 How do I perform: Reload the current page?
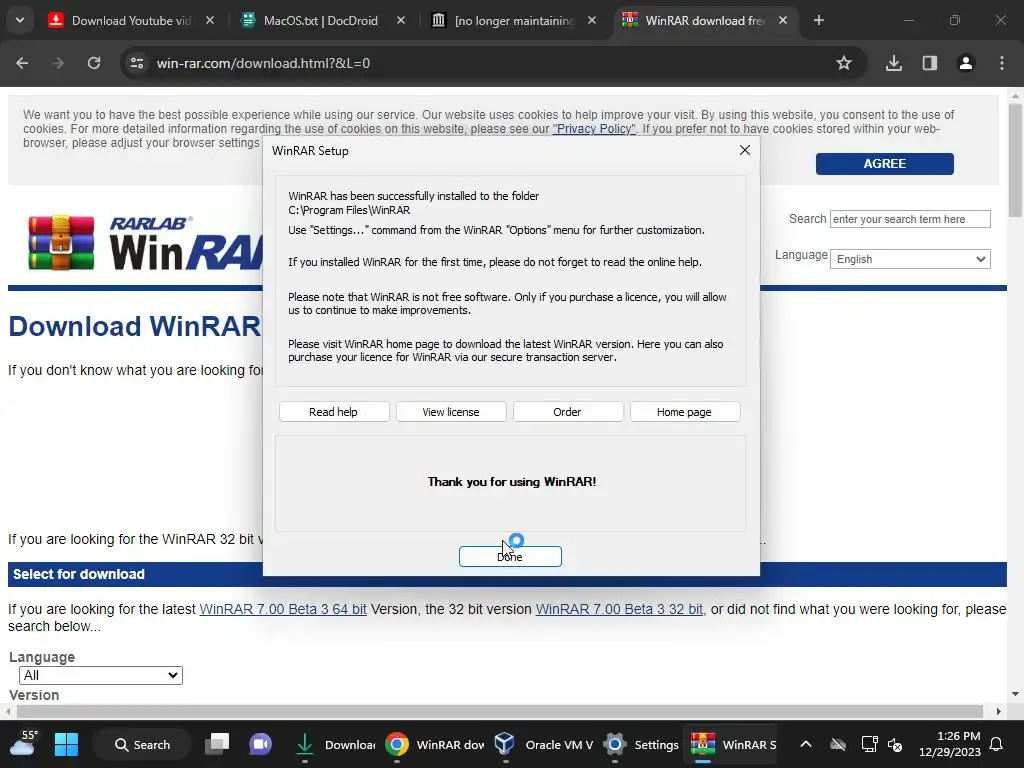click(x=94, y=63)
